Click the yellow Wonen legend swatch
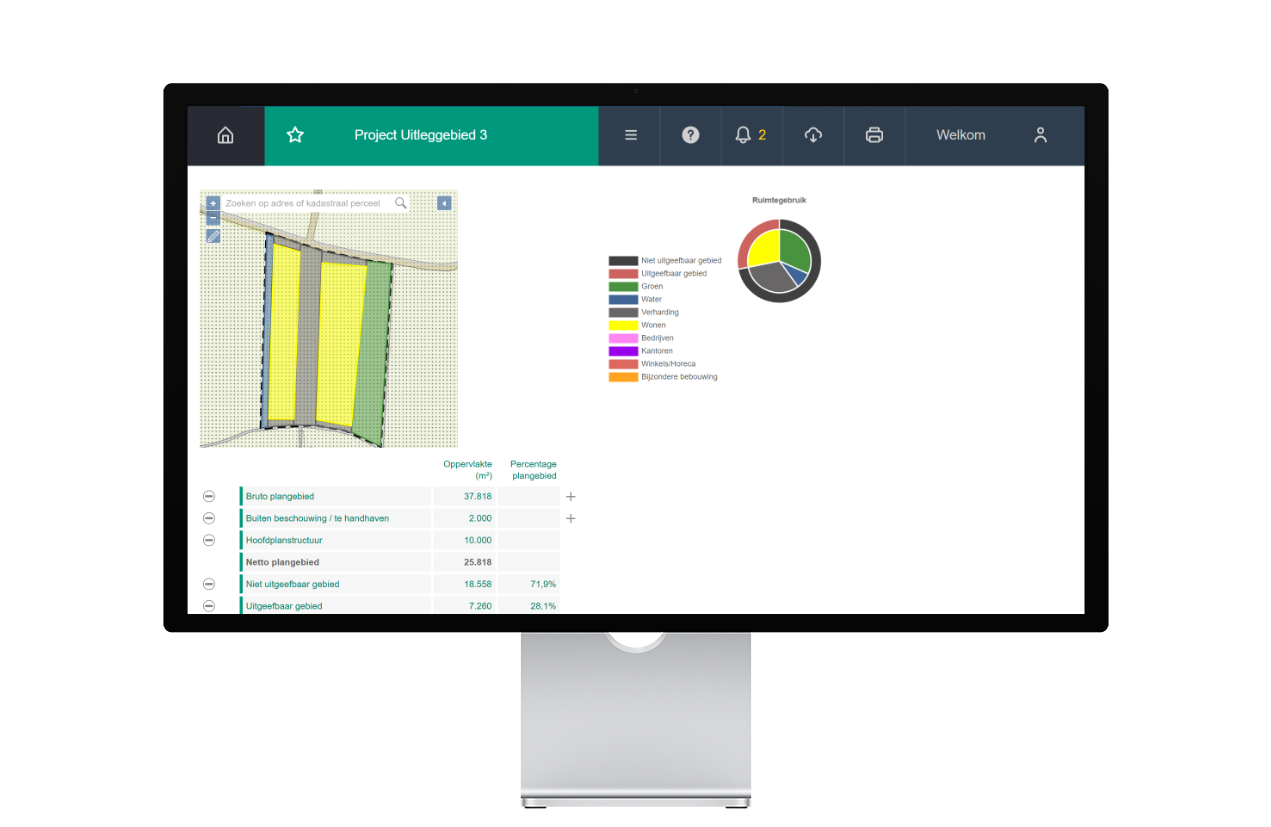This screenshot has height=827, width=1271. [x=623, y=325]
